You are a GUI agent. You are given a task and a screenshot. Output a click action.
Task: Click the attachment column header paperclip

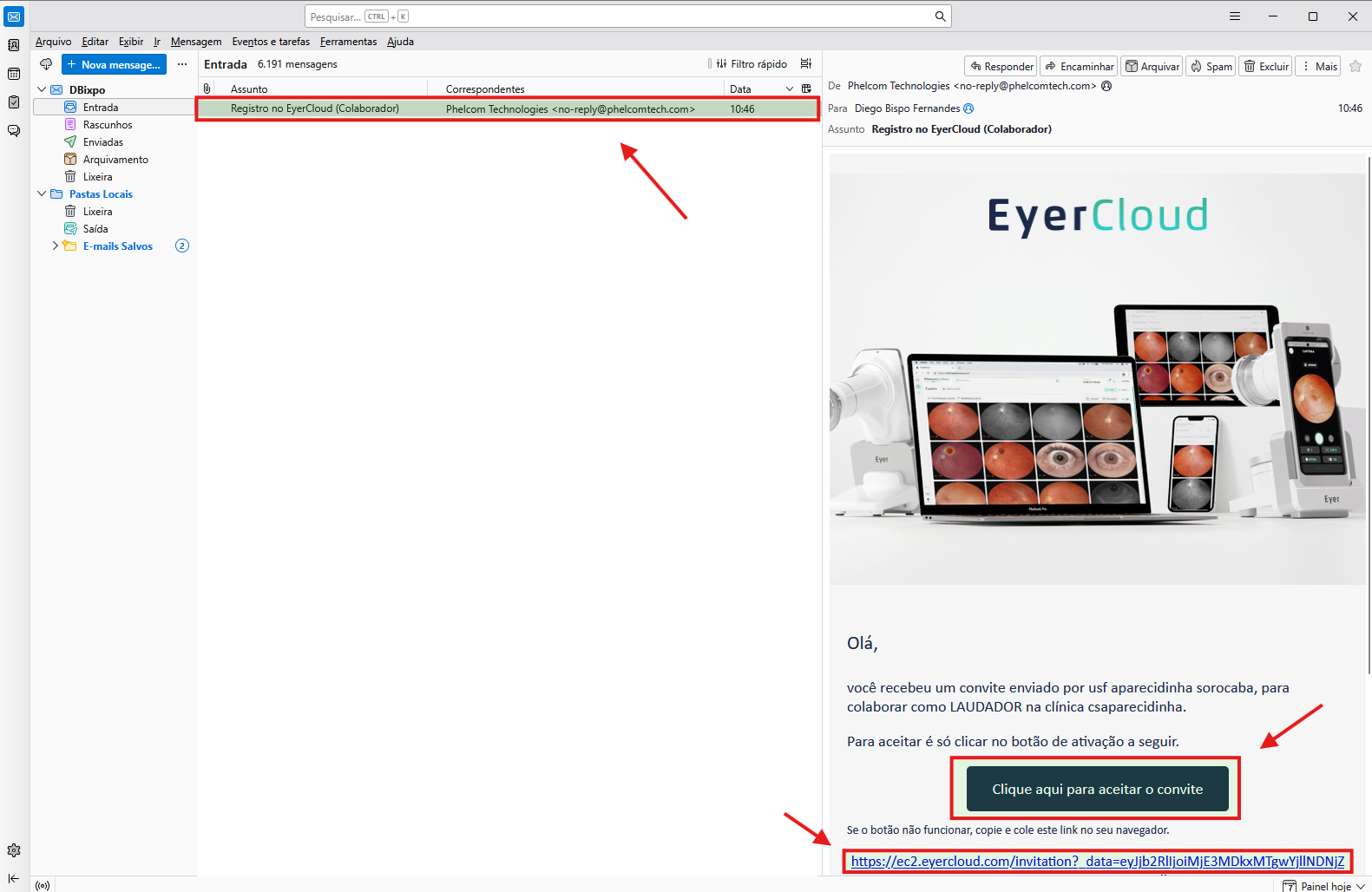(207, 89)
